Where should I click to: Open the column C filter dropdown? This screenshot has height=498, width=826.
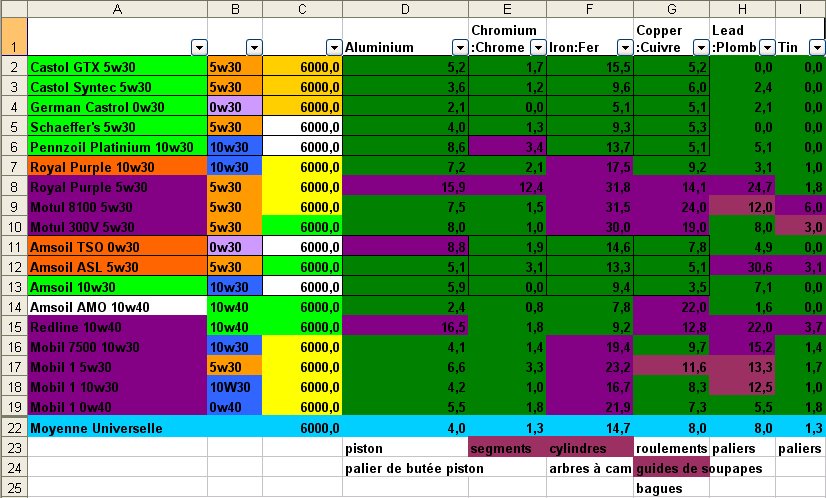click(331, 47)
